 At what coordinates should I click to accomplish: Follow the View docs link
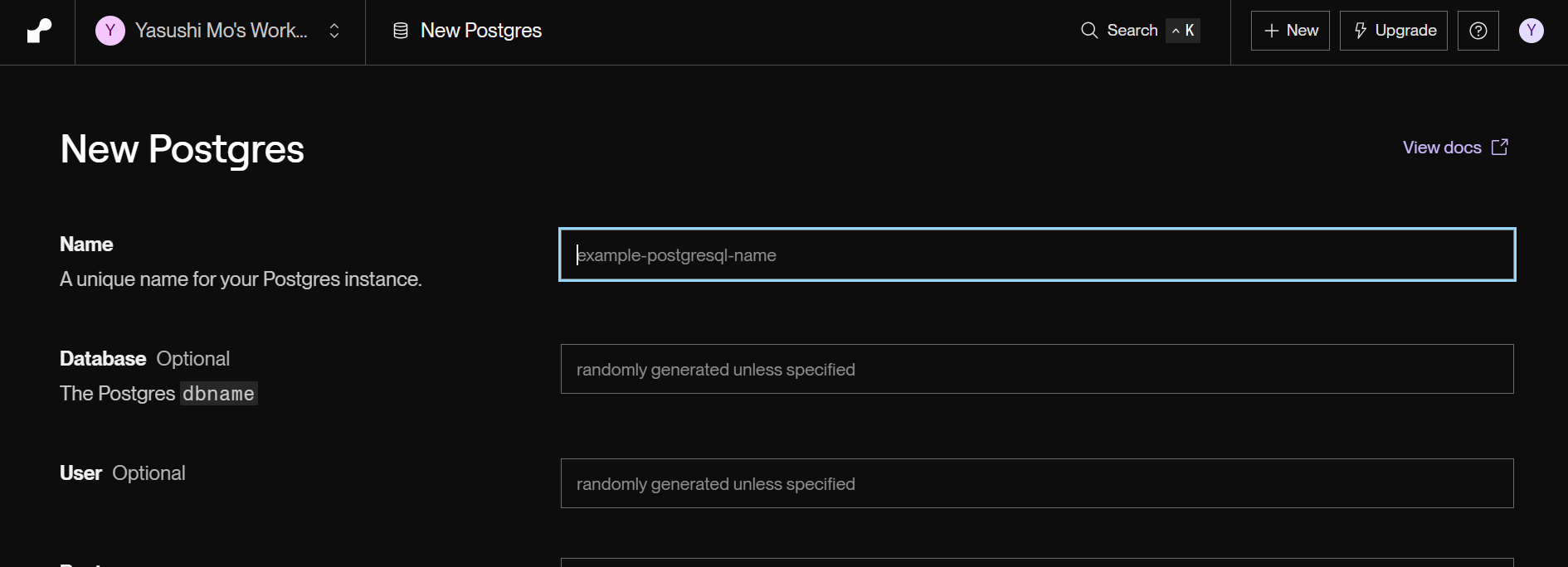(x=1441, y=148)
